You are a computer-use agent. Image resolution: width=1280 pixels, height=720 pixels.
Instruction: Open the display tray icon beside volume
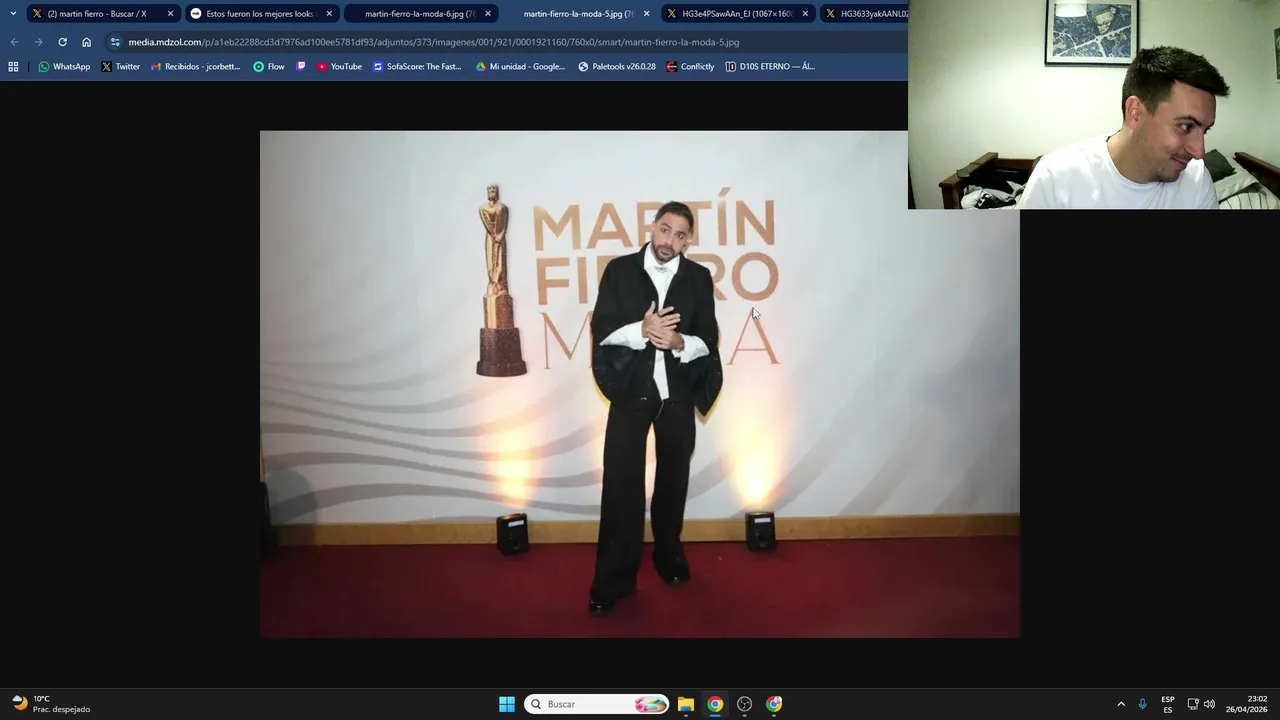1193,704
